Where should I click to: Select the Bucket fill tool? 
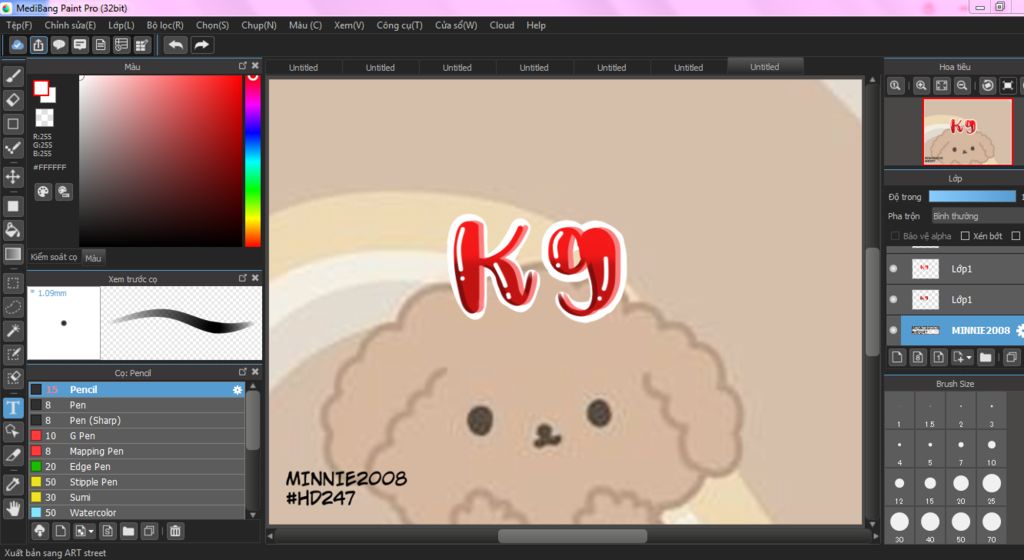(x=13, y=230)
